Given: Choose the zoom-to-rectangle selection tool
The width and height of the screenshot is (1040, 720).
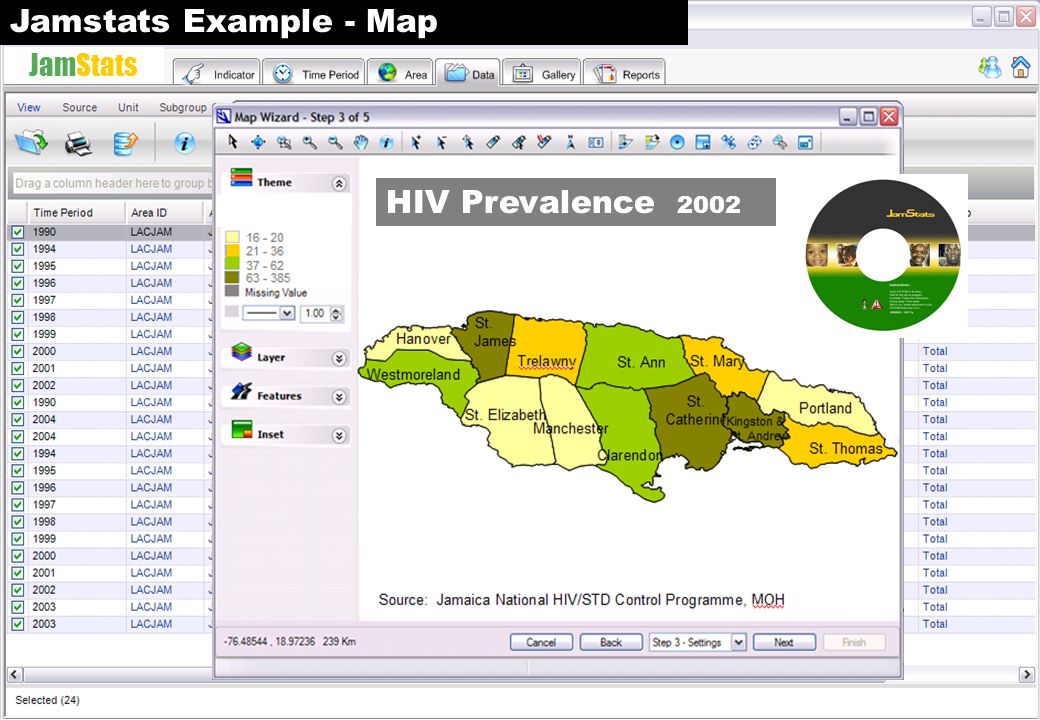Looking at the screenshot, I should click(x=284, y=142).
